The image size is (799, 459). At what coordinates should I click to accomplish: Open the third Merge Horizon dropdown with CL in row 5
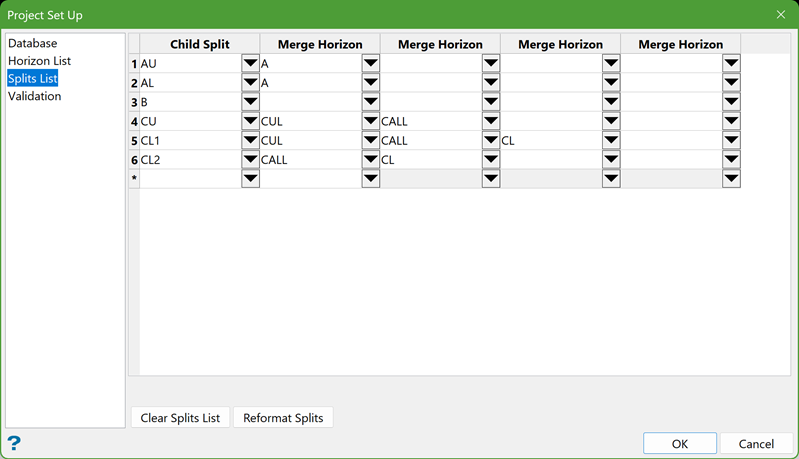coord(611,140)
